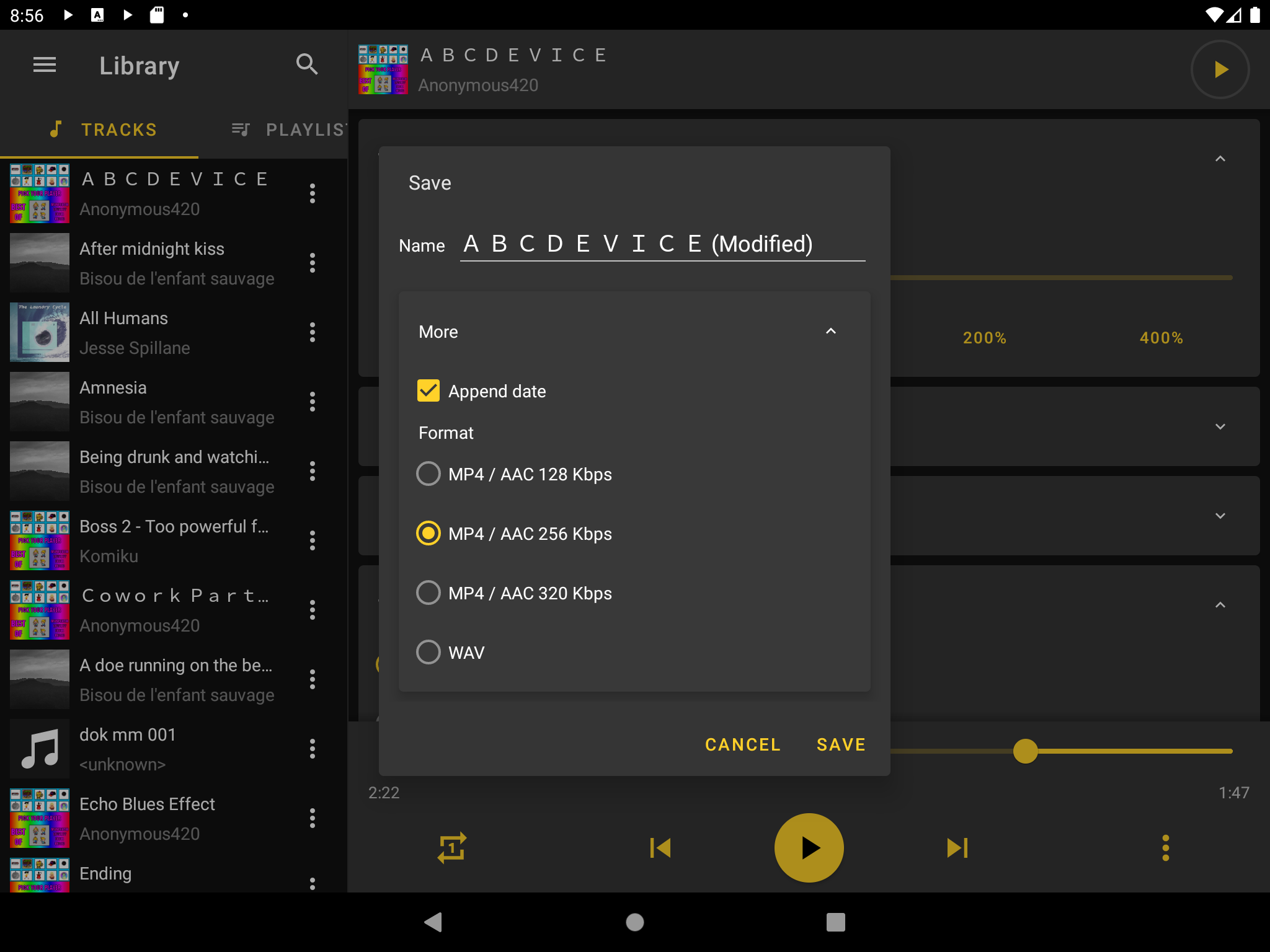
Task: Click the Cancel button in Save dialog
Action: click(742, 744)
